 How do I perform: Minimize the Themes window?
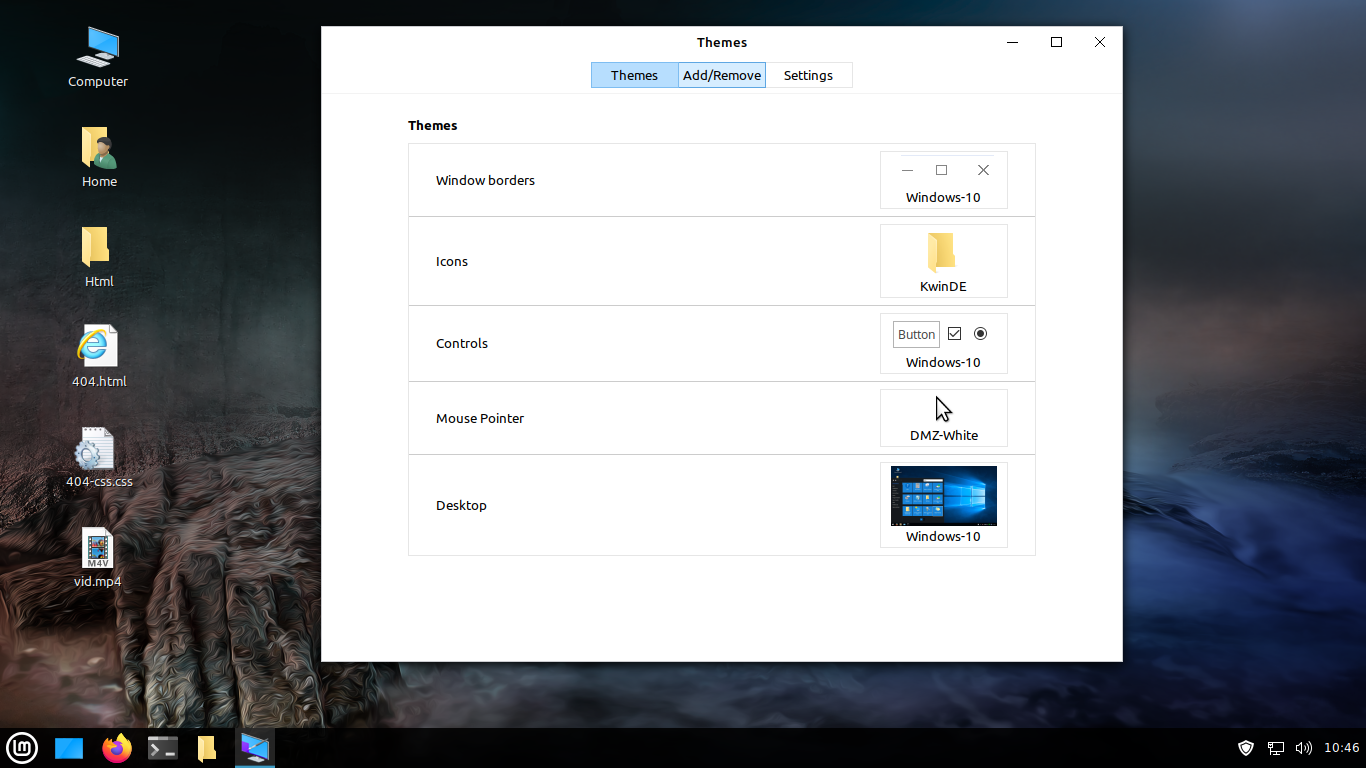(1013, 42)
